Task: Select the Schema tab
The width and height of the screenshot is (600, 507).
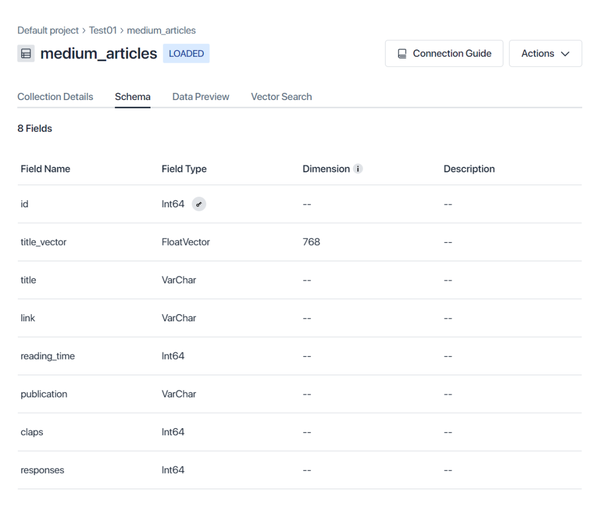Action: click(132, 97)
